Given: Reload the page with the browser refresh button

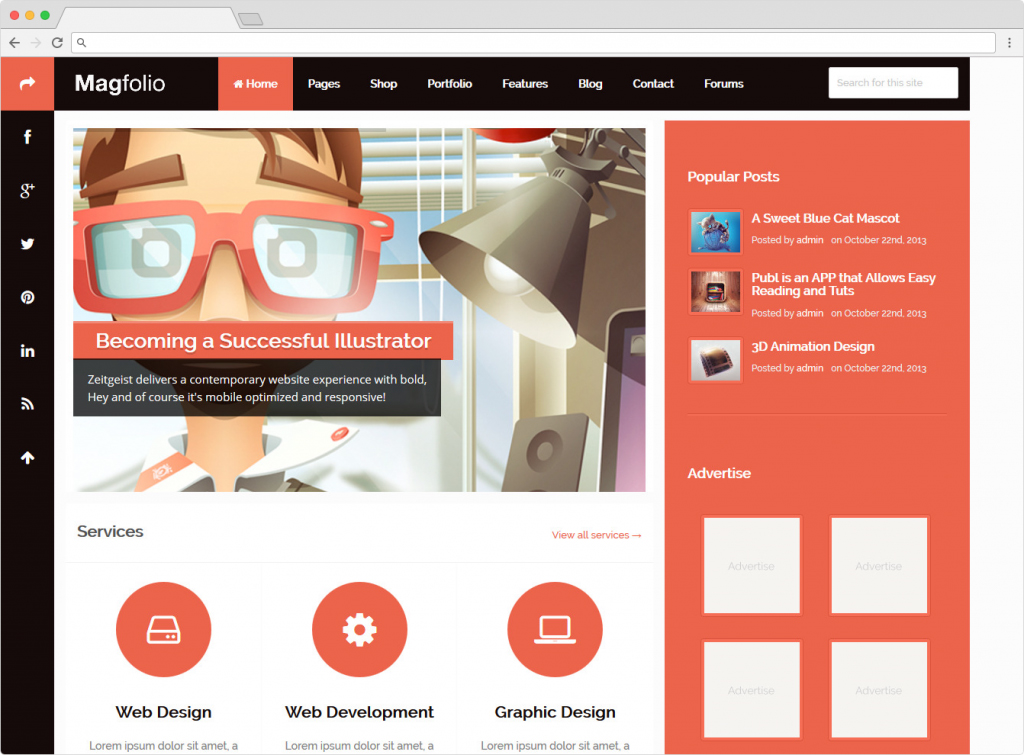Looking at the screenshot, I should tap(57, 43).
